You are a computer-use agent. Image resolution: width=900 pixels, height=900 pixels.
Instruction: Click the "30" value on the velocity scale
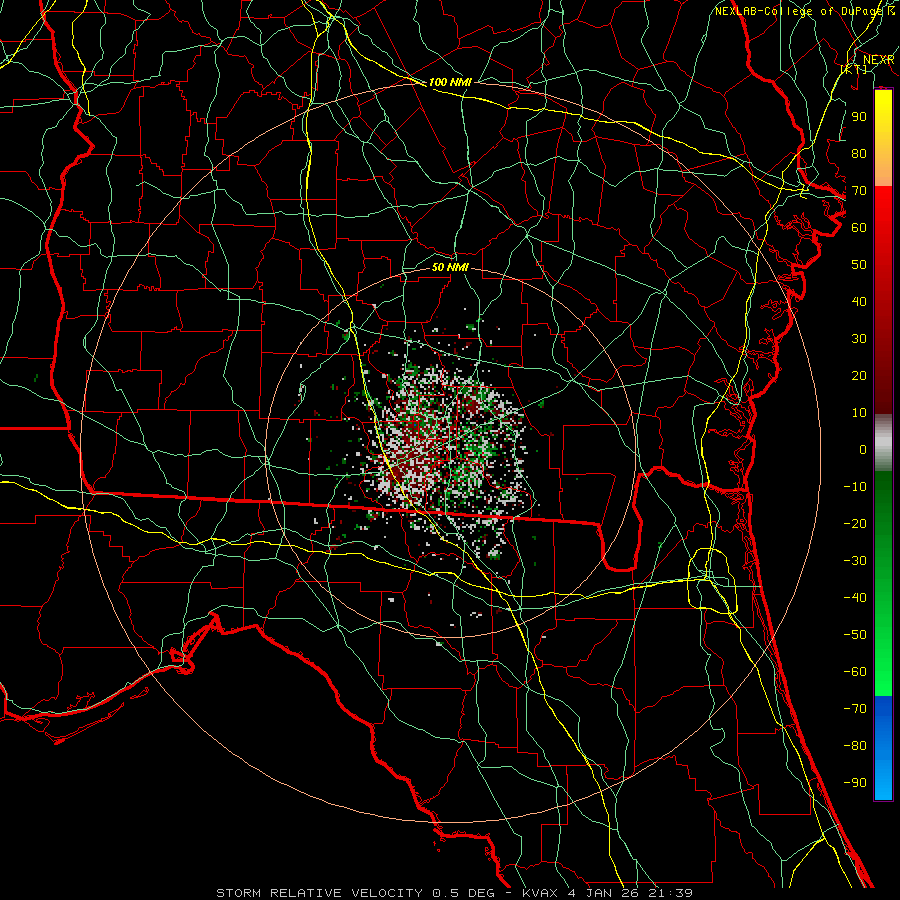pos(859,339)
